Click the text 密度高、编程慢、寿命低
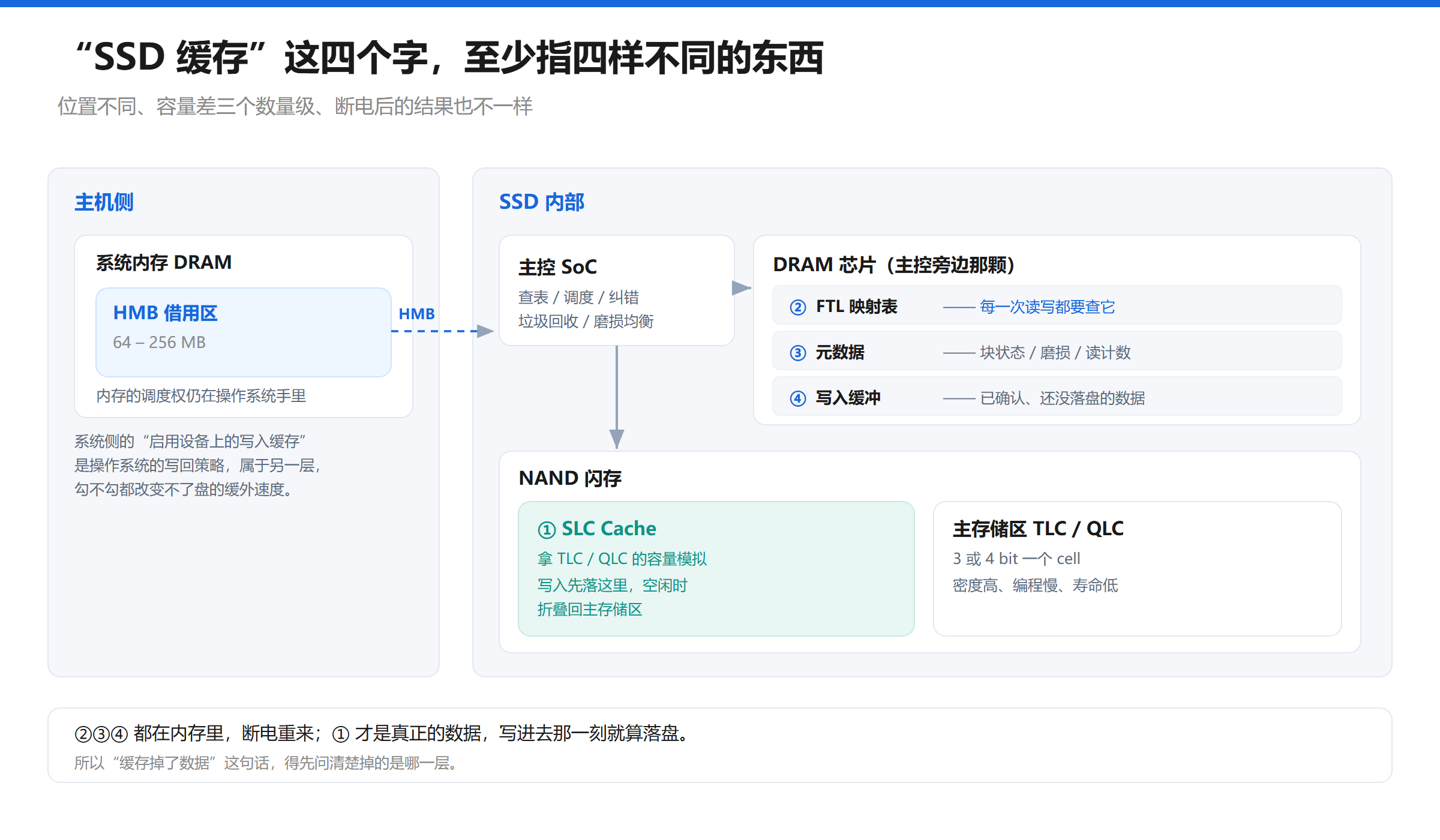The image size is (1440, 840). (1035, 586)
